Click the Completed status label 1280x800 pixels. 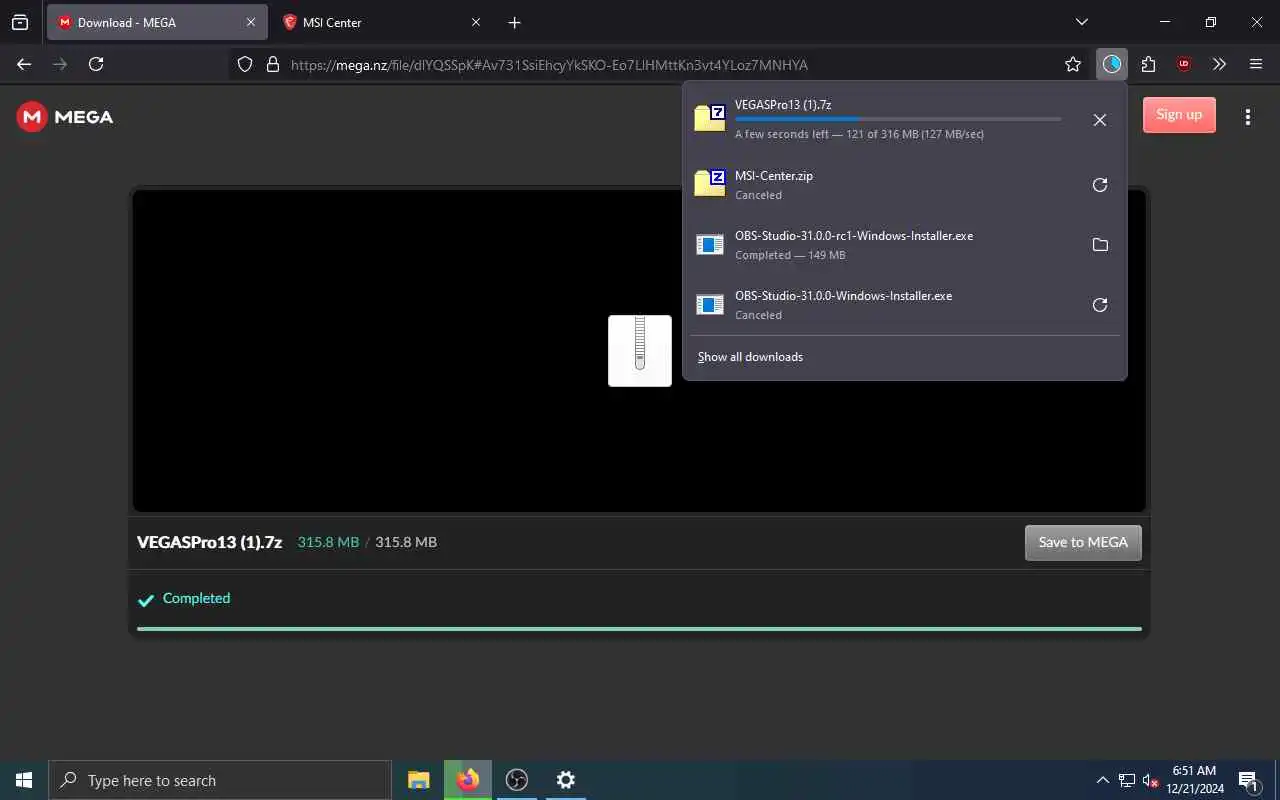tap(196, 598)
